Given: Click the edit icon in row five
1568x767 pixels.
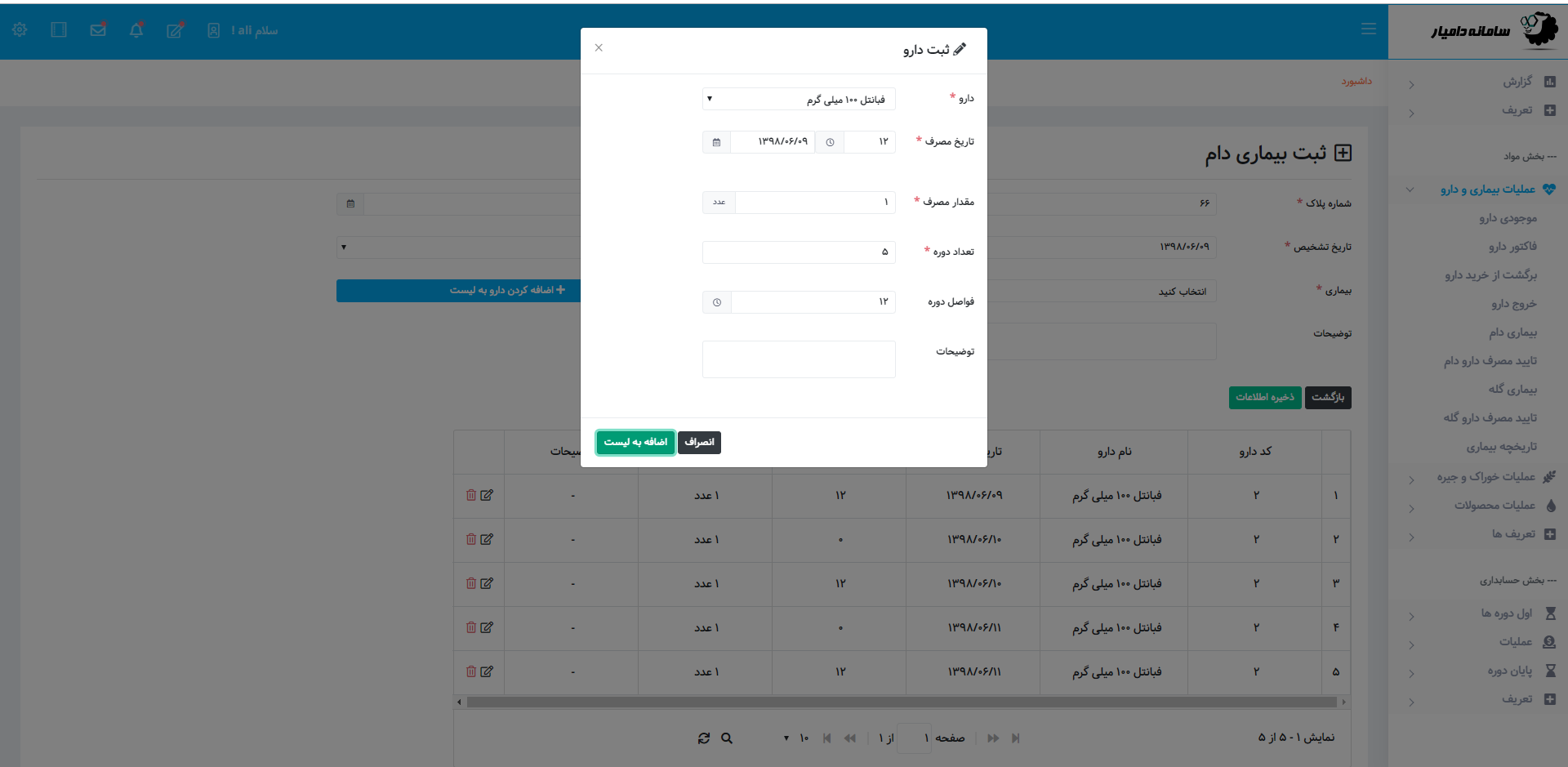Looking at the screenshot, I should pyautogui.click(x=487, y=671).
